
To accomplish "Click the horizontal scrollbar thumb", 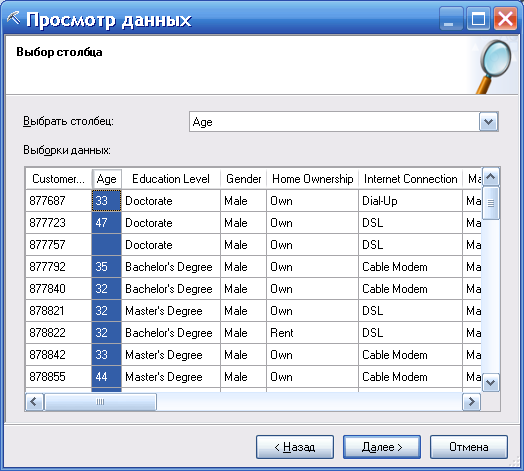I will [x=100, y=401].
